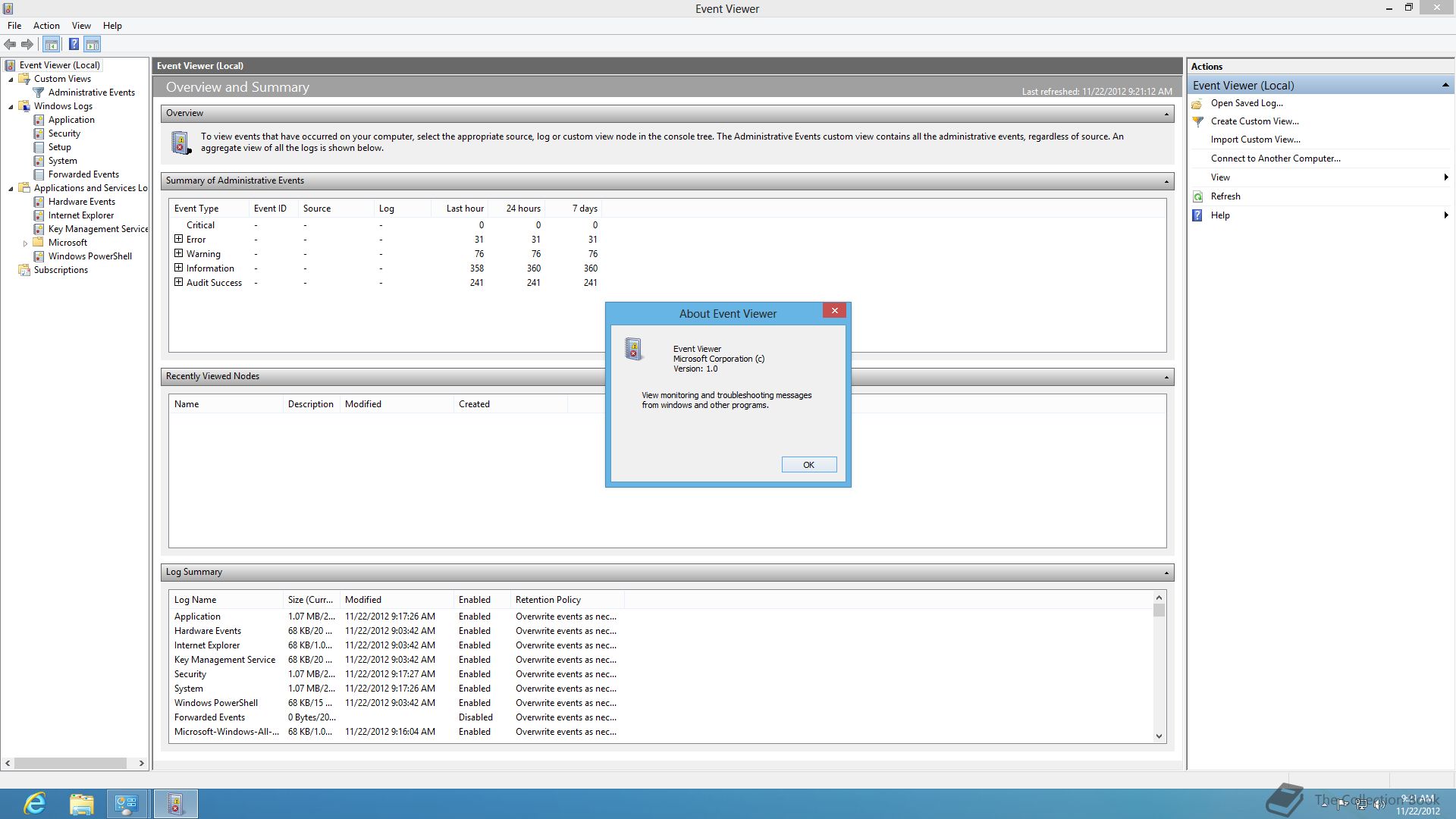
Task: Collapse the Custom Views tree node
Action: click(x=11, y=80)
